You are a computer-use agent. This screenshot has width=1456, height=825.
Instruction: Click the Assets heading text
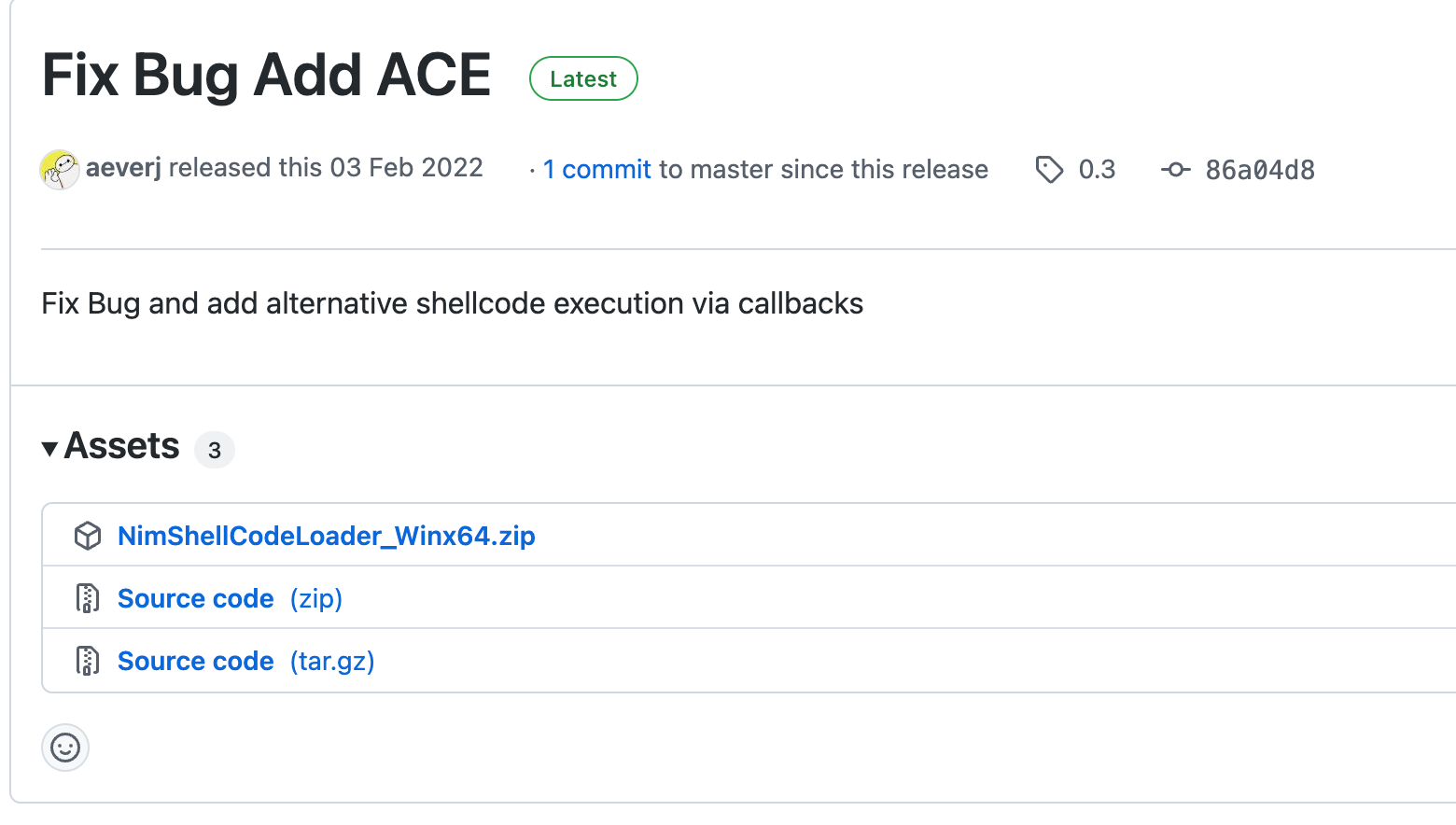coord(121,446)
